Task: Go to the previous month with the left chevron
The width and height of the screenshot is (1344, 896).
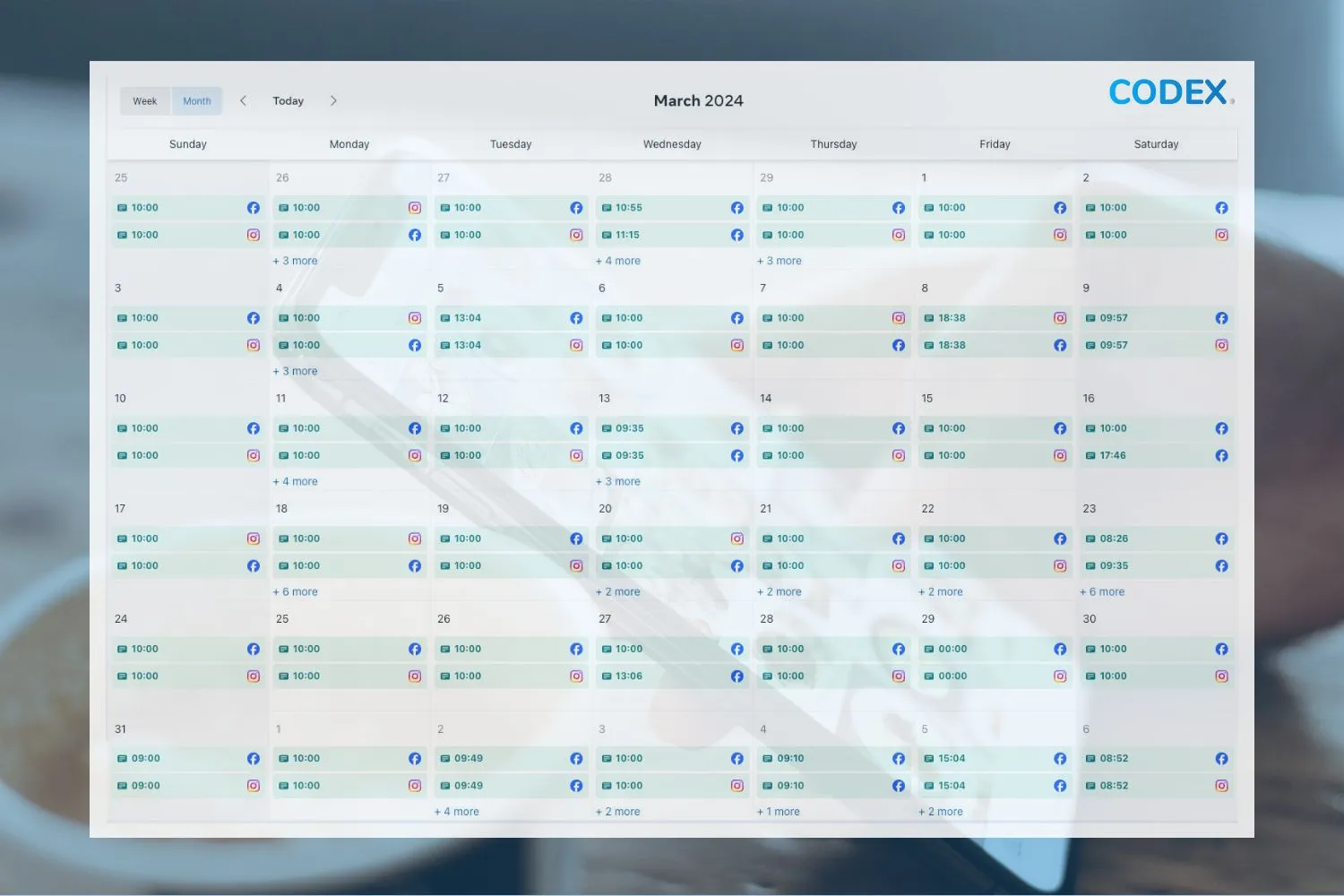Action: point(243,100)
